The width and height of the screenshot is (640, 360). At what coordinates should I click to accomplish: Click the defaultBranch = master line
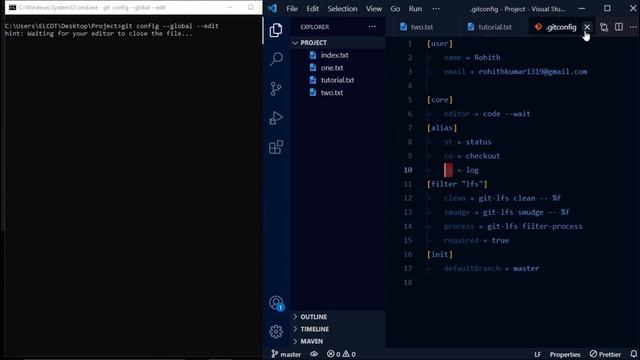click(x=491, y=269)
